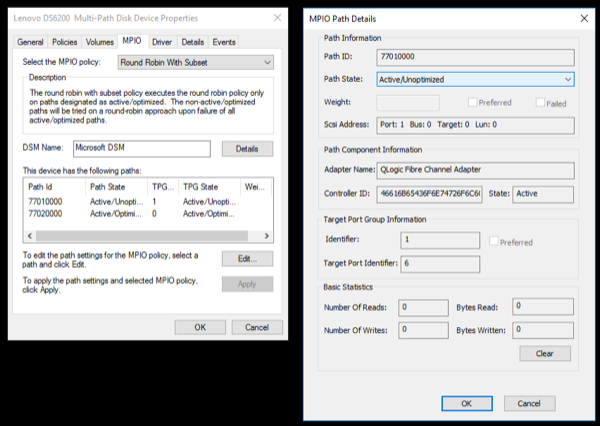Click the Path Id column header
The height and width of the screenshot is (426, 600).
(55, 187)
